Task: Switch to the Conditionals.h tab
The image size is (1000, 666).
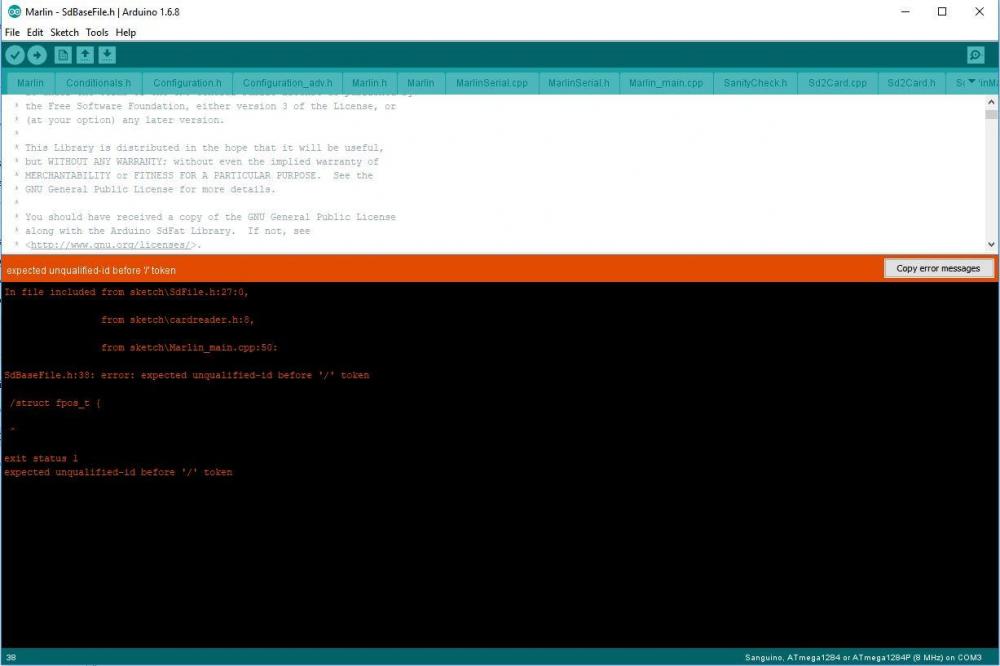Action: coord(98,83)
